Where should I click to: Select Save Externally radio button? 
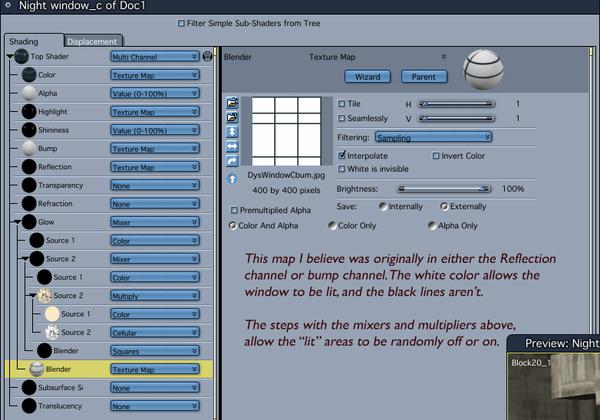[444, 207]
